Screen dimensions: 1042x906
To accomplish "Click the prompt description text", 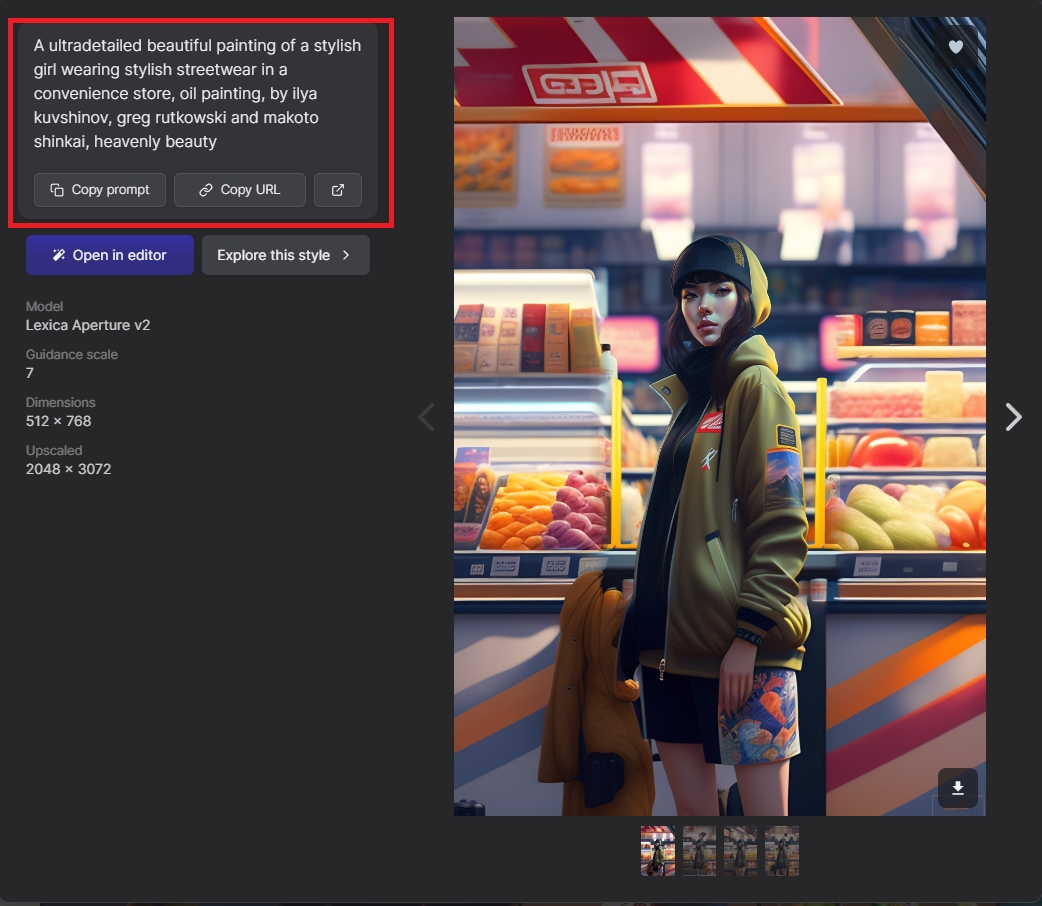I will tap(197, 93).
